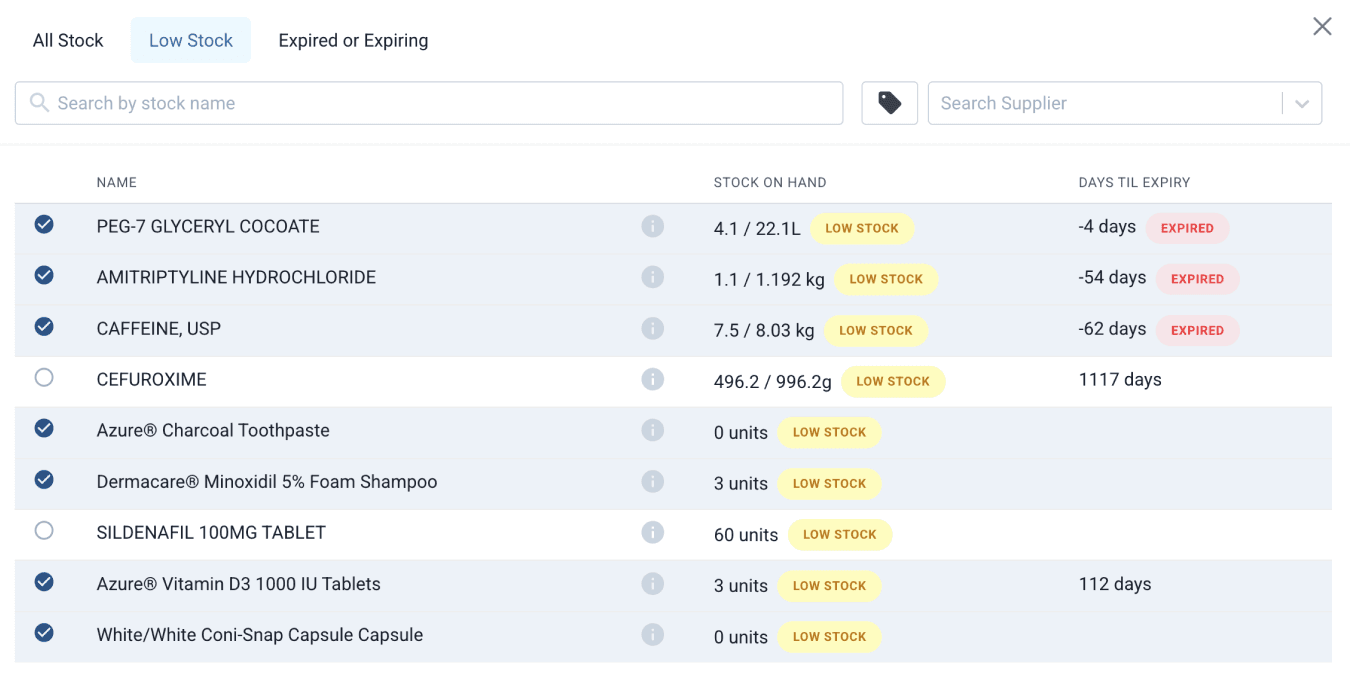1350x683 pixels.
Task: Check SILDENAFIL 100MG TABLET row
Action: click(44, 531)
